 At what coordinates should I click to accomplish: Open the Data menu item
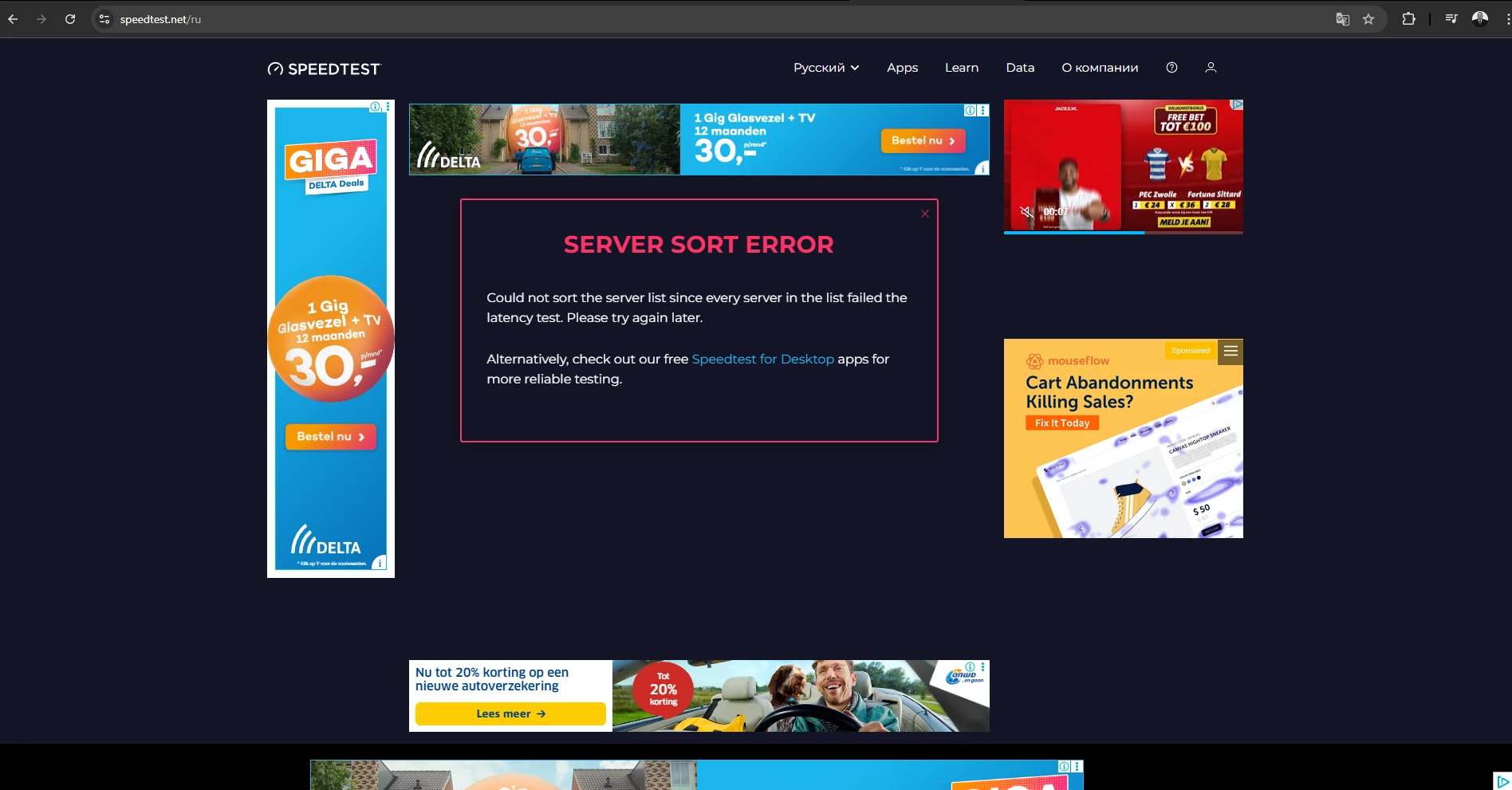click(x=1020, y=68)
